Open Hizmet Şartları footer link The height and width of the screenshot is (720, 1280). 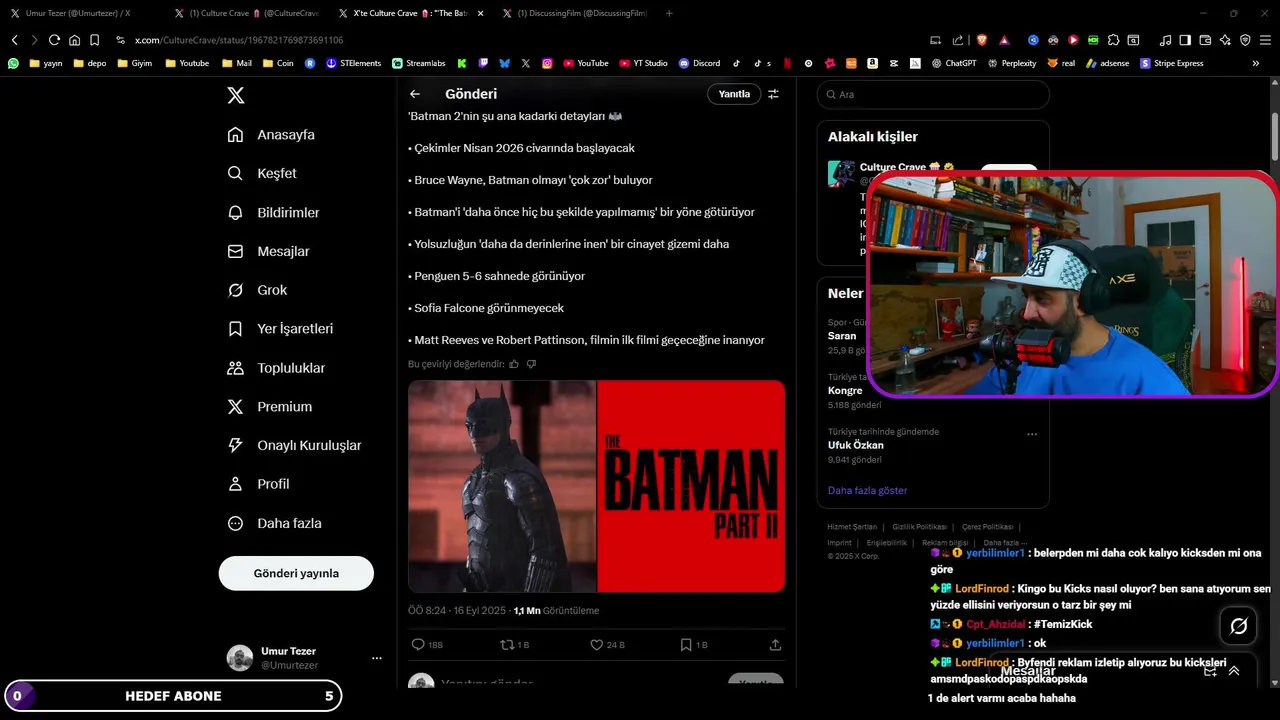click(852, 527)
